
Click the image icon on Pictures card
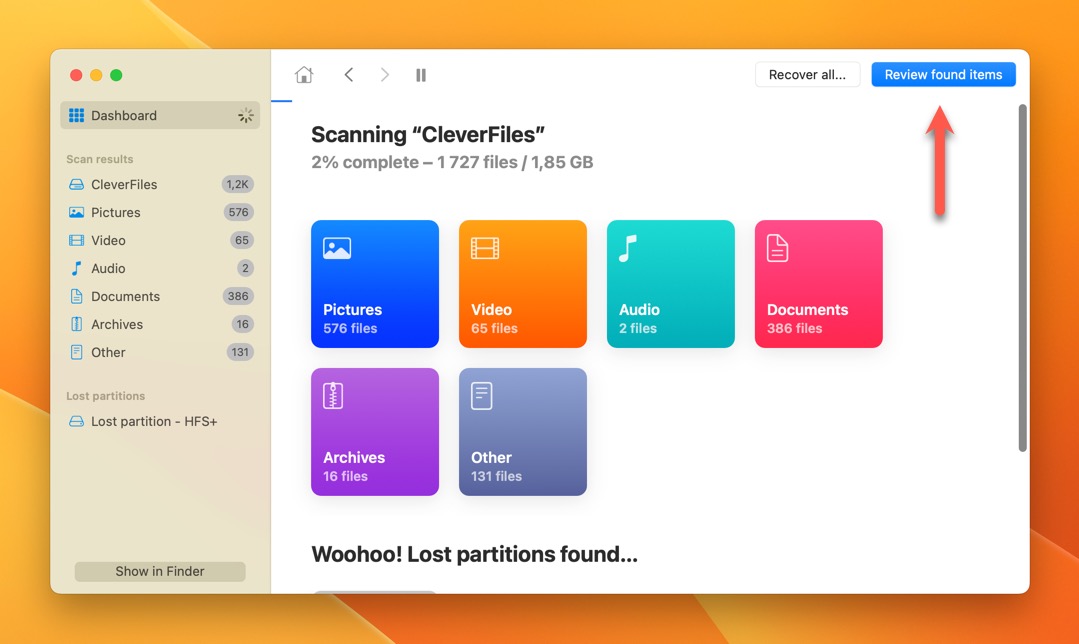(x=337, y=248)
